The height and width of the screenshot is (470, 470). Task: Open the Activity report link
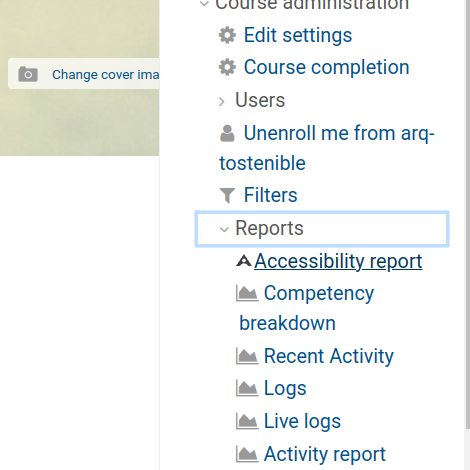pyautogui.click(x=324, y=454)
